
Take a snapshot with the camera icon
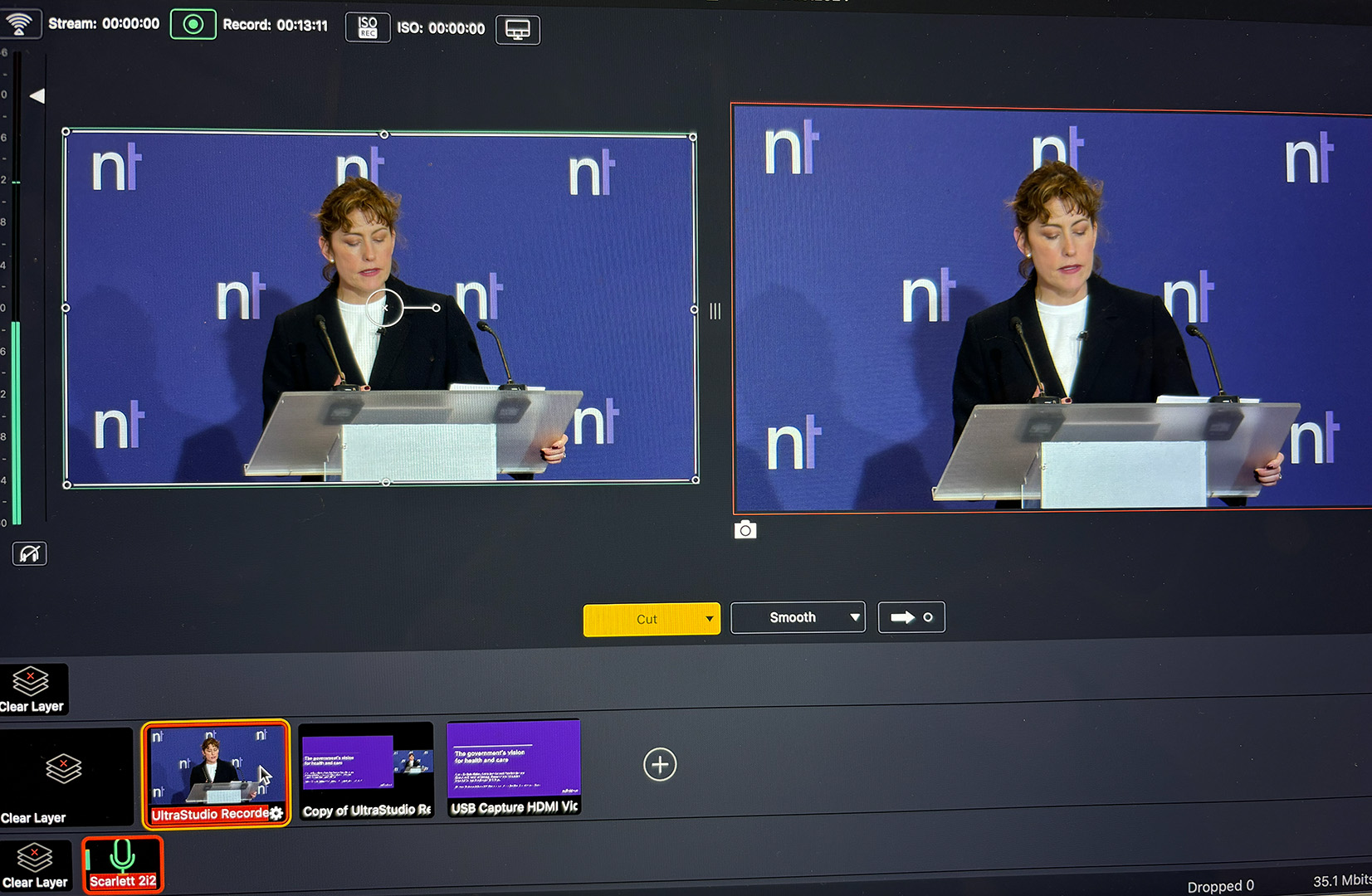tap(745, 530)
